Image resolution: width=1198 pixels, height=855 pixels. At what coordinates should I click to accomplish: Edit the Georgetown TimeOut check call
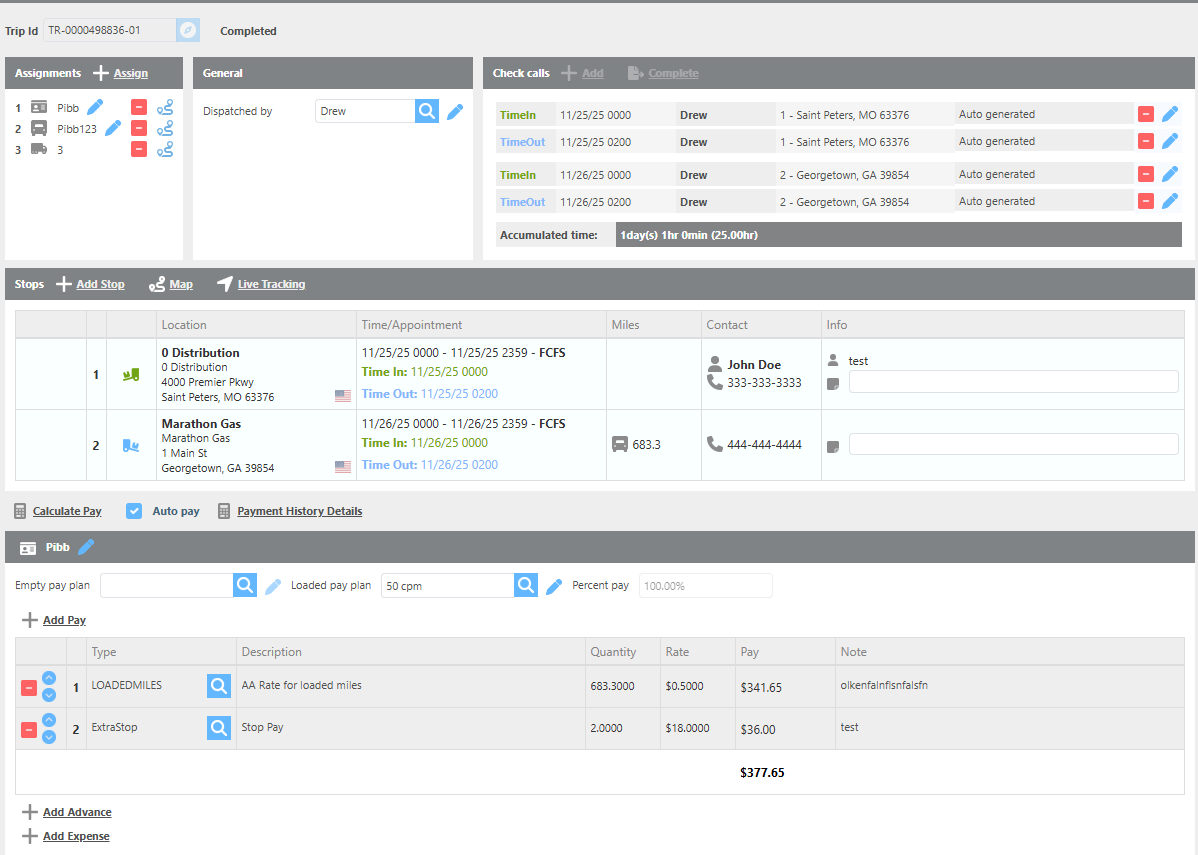[x=1170, y=201]
